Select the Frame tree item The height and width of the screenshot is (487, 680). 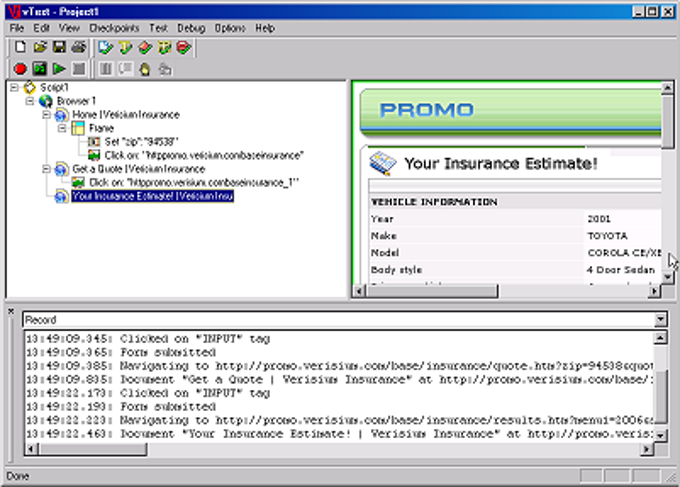click(101, 128)
